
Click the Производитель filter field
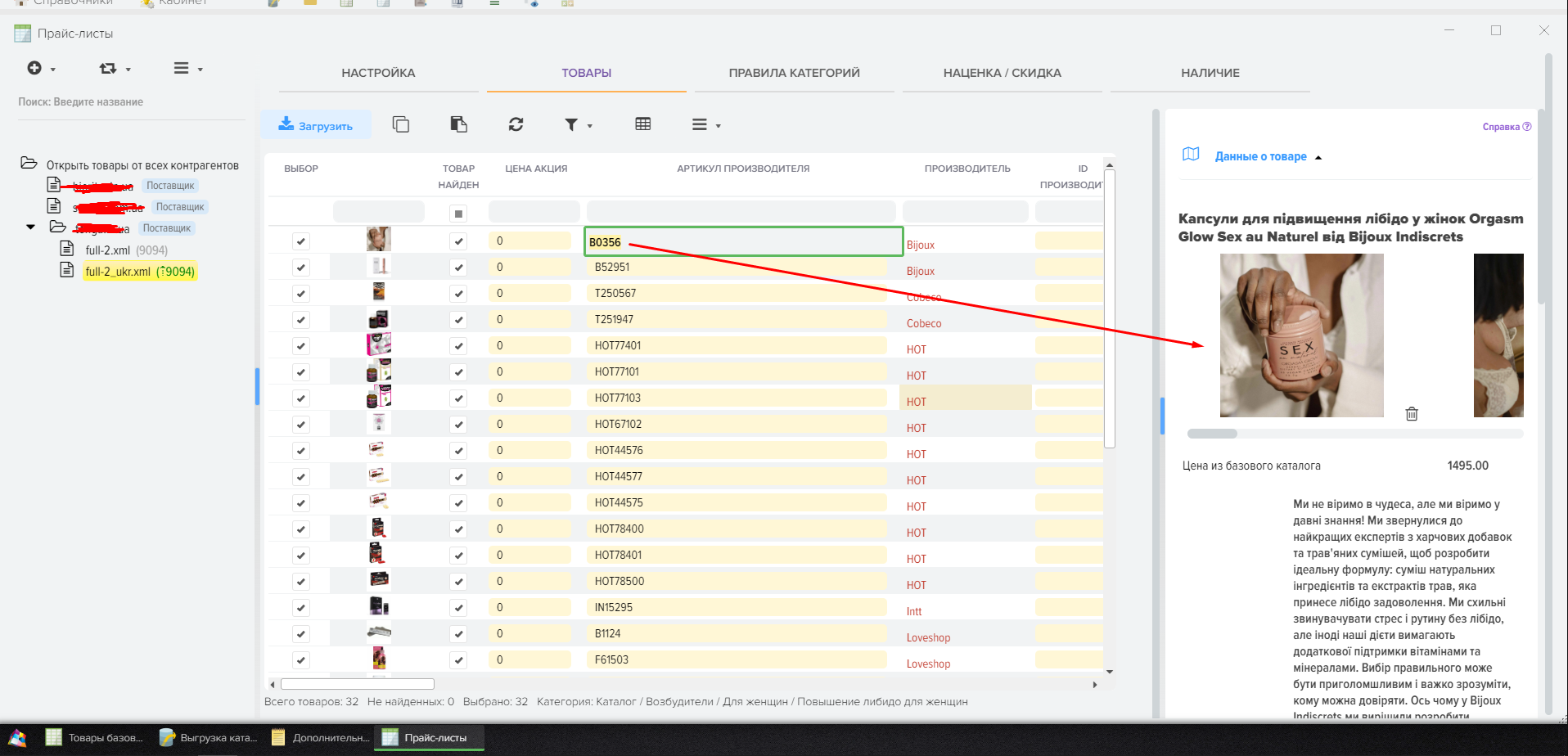965,212
